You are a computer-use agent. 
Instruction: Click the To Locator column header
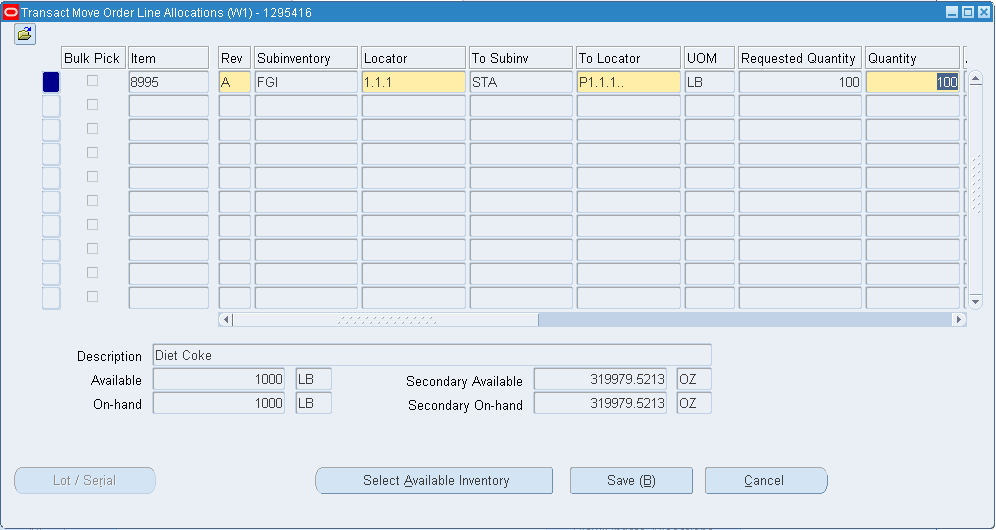point(628,58)
